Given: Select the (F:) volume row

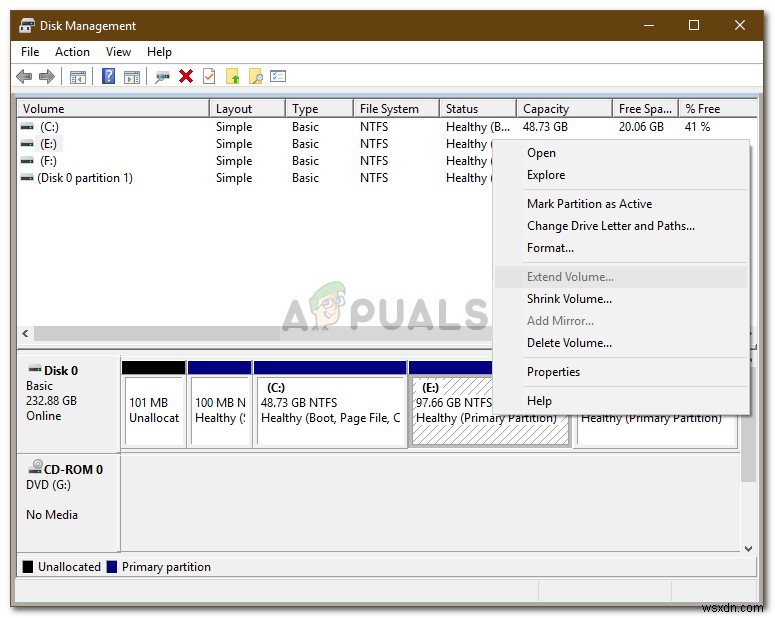Looking at the screenshot, I should click(255, 161).
